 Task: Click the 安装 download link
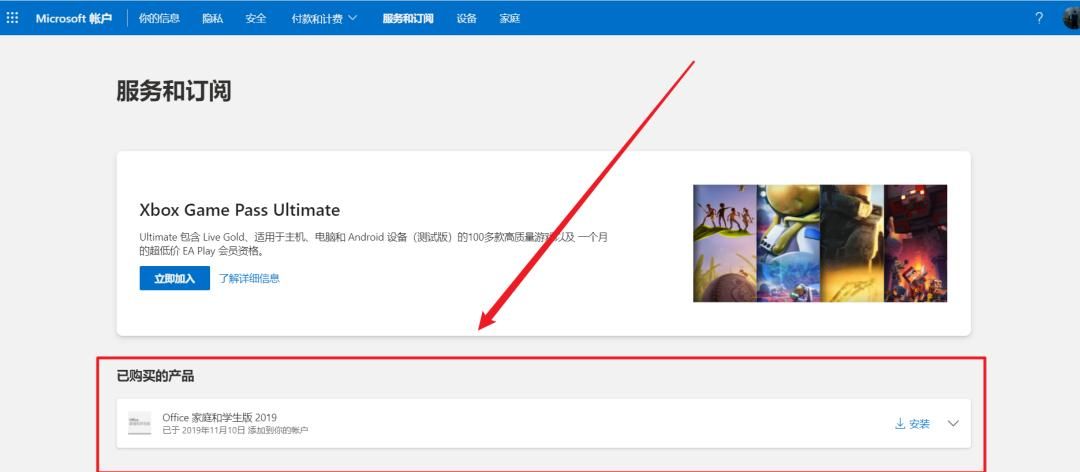point(912,424)
